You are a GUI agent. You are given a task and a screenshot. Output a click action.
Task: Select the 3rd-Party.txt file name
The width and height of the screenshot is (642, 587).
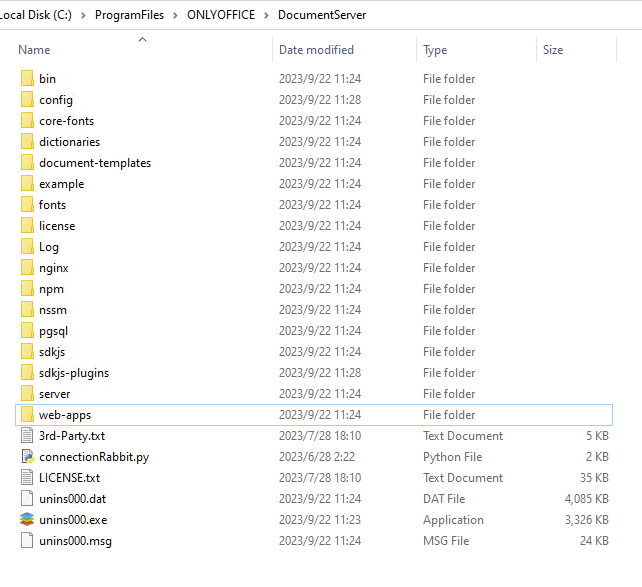pos(72,436)
